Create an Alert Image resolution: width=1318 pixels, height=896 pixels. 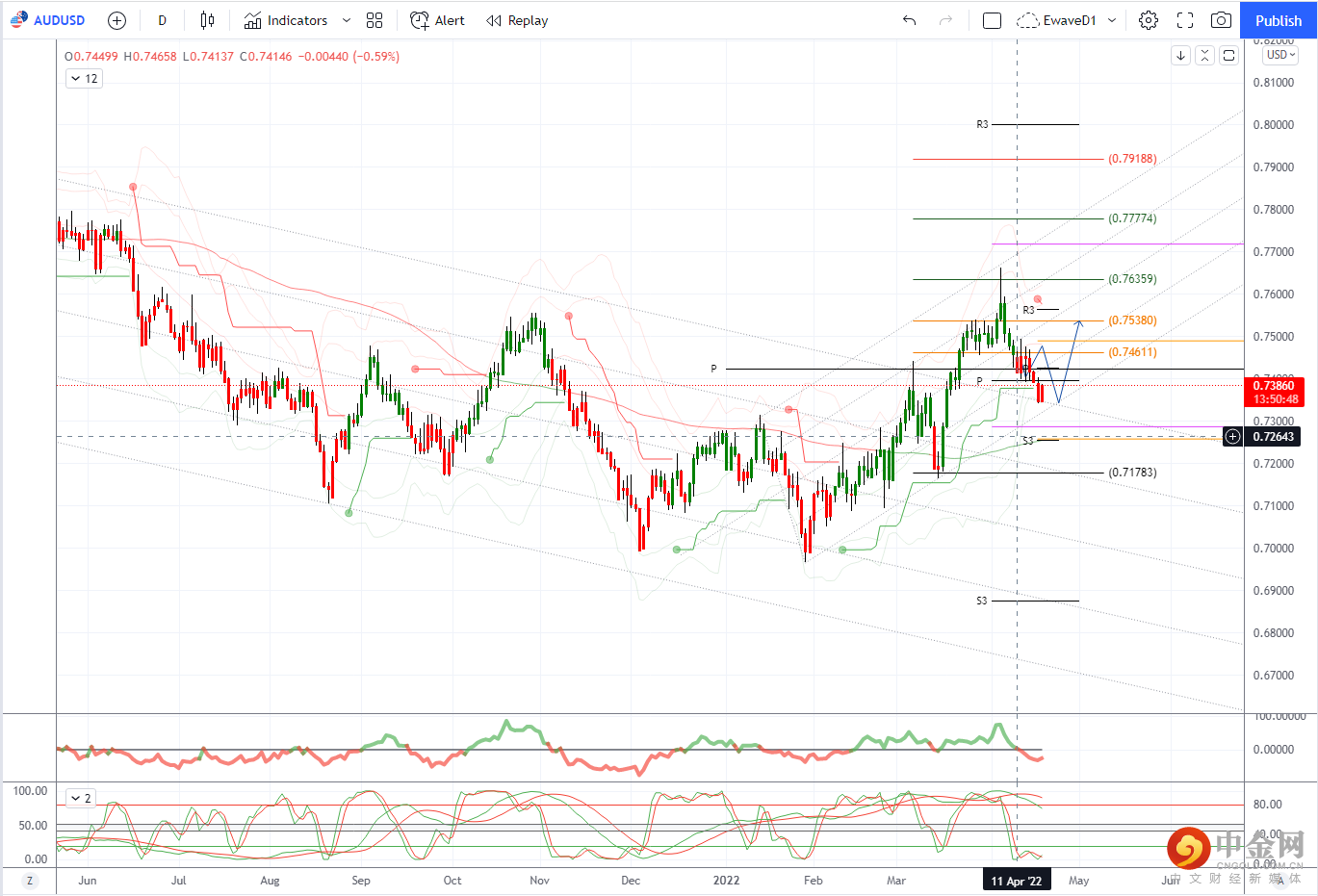tap(437, 20)
